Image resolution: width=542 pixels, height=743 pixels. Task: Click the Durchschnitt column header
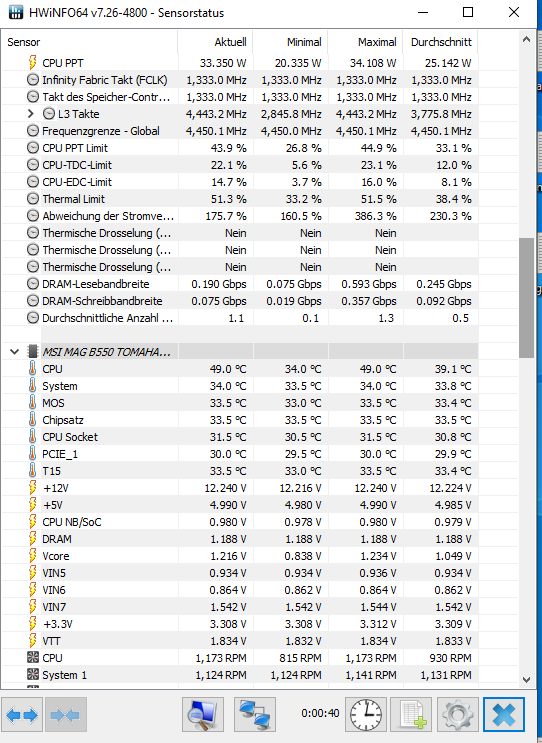[441, 42]
